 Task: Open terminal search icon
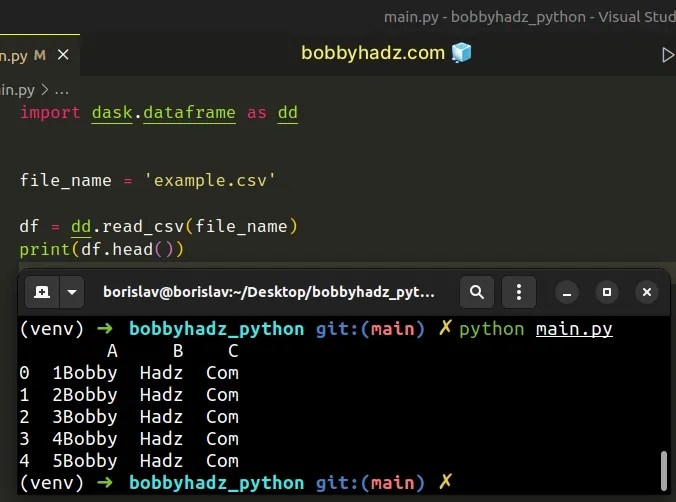pos(476,292)
